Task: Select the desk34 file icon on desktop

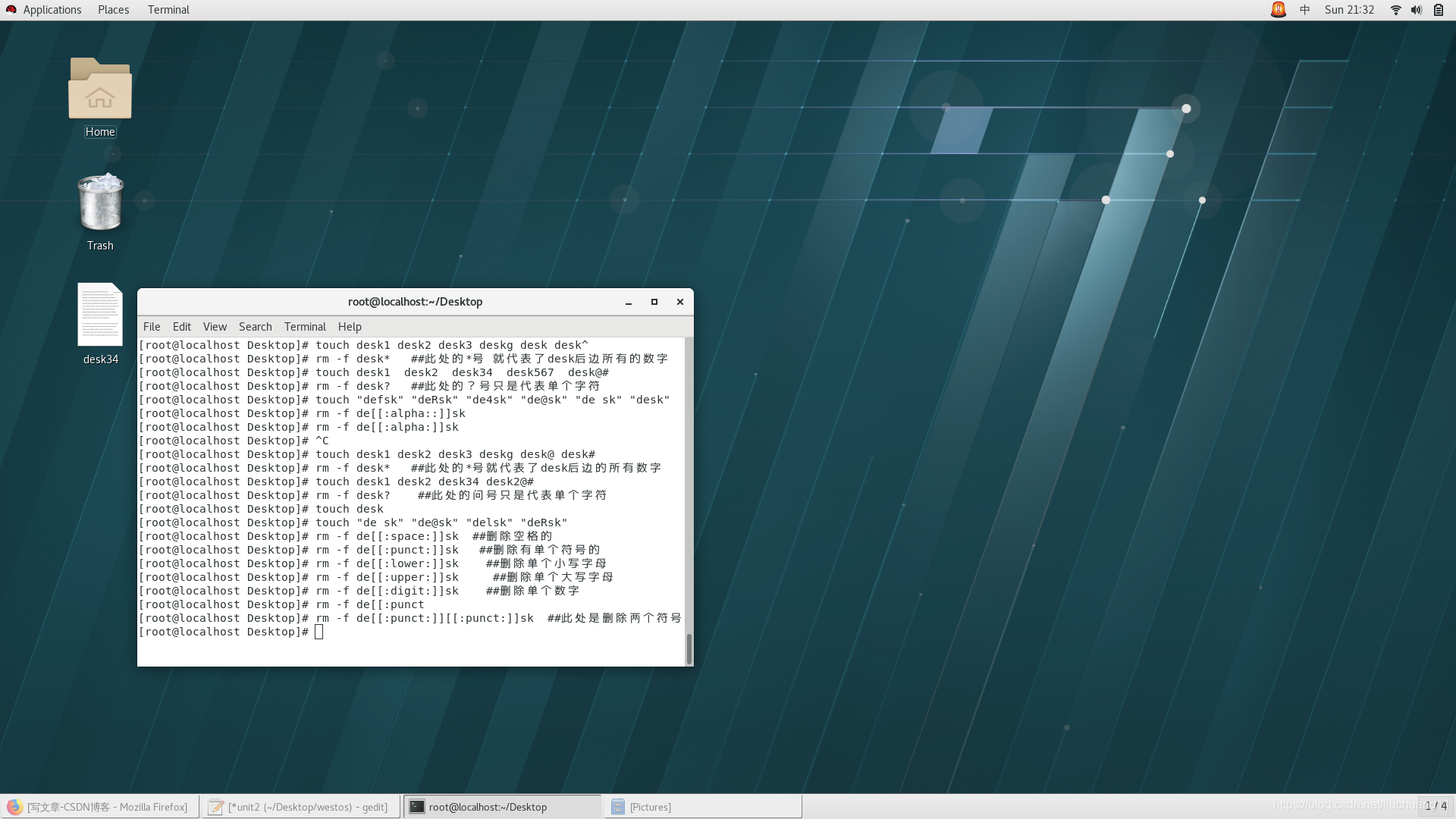Action: point(100,314)
